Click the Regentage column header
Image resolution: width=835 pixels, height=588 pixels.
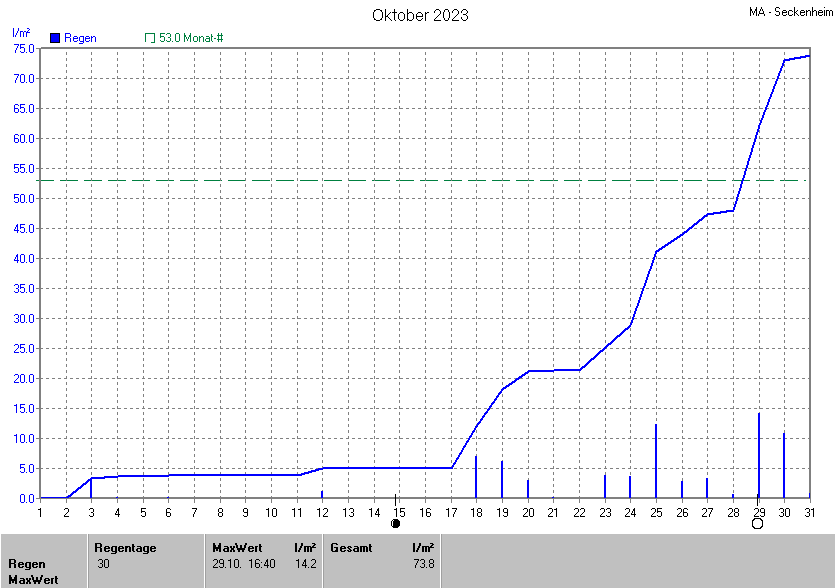tap(124, 548)
